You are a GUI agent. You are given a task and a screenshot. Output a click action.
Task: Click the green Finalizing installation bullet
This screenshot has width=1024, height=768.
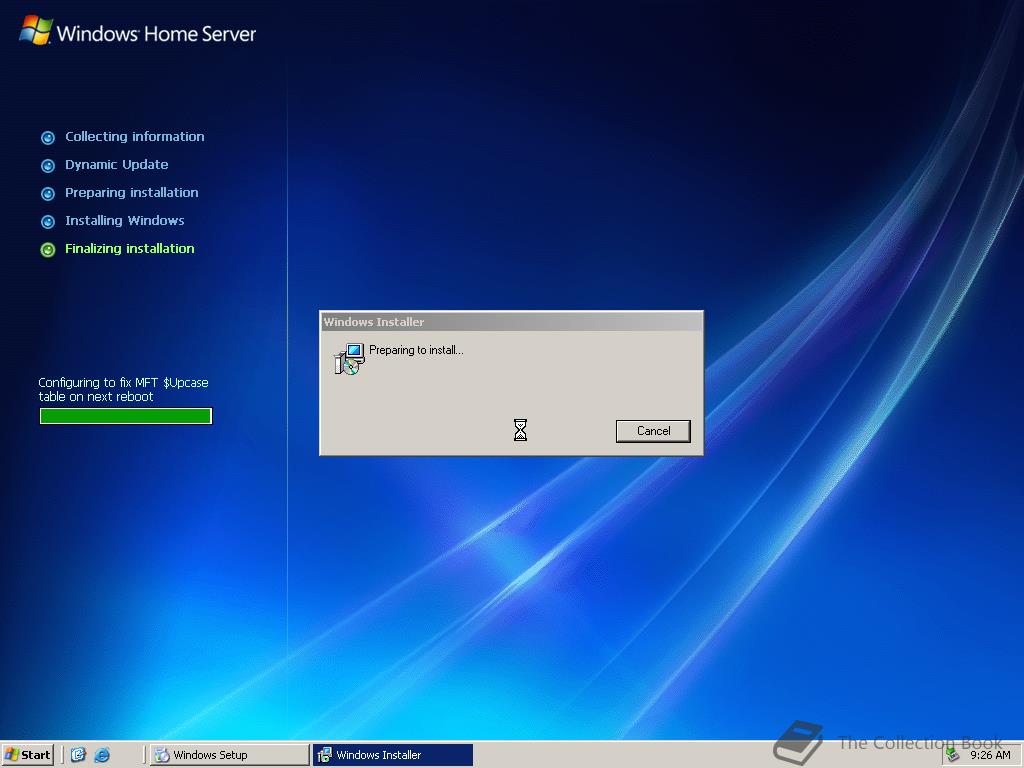click(48, 250)
